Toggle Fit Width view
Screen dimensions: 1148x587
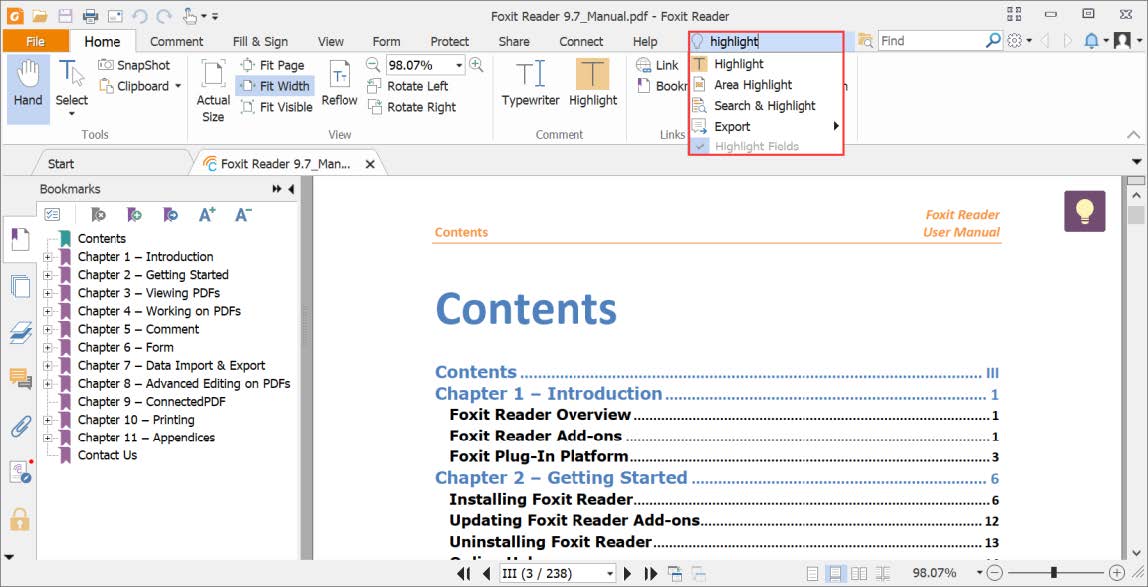275,86
